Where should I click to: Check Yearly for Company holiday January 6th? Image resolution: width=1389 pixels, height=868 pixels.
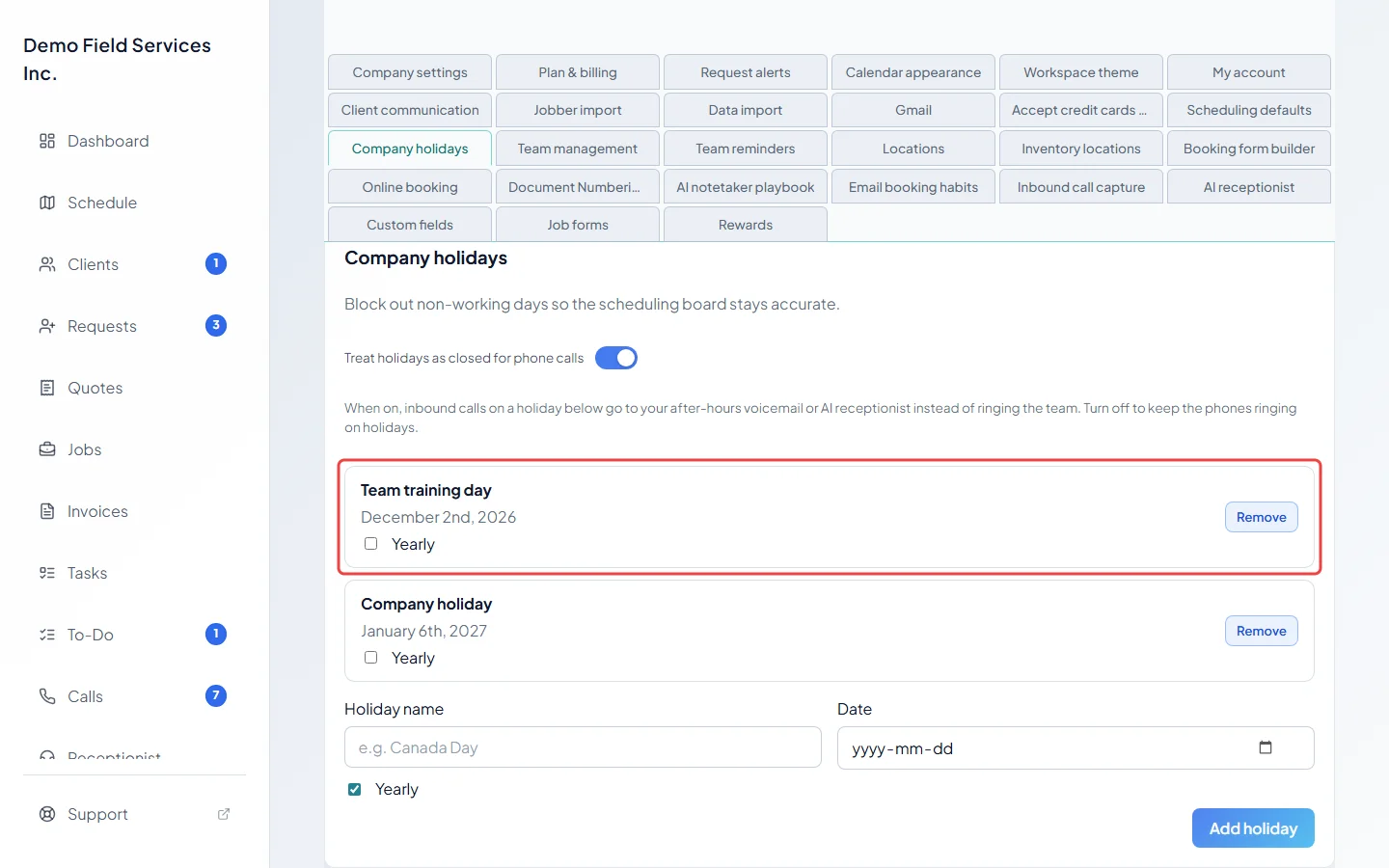click(x=370, y=658)
